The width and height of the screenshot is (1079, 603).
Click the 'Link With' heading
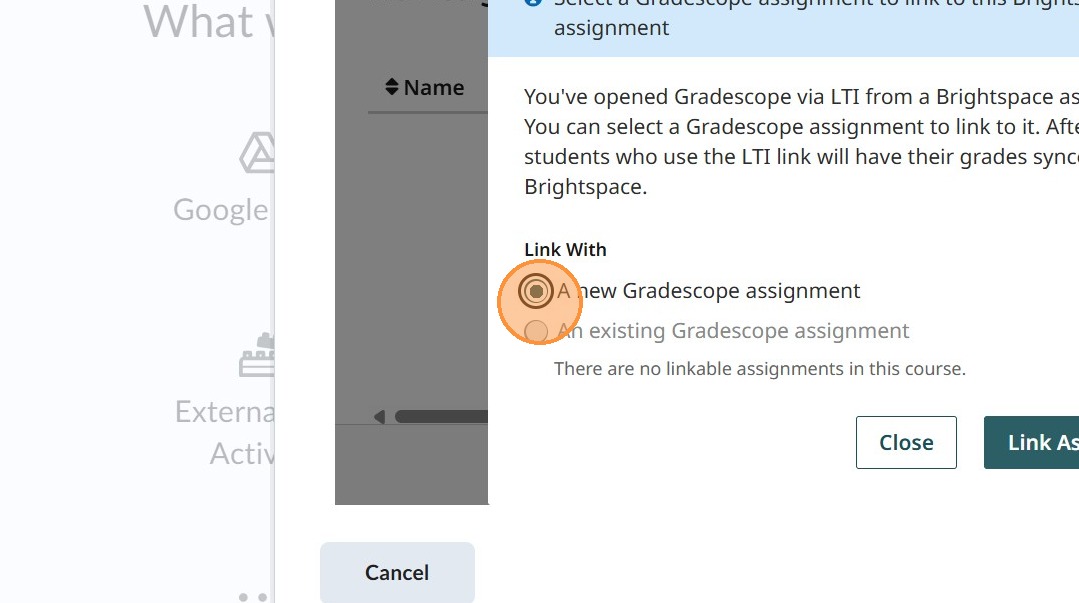click(x=565, y=250)
